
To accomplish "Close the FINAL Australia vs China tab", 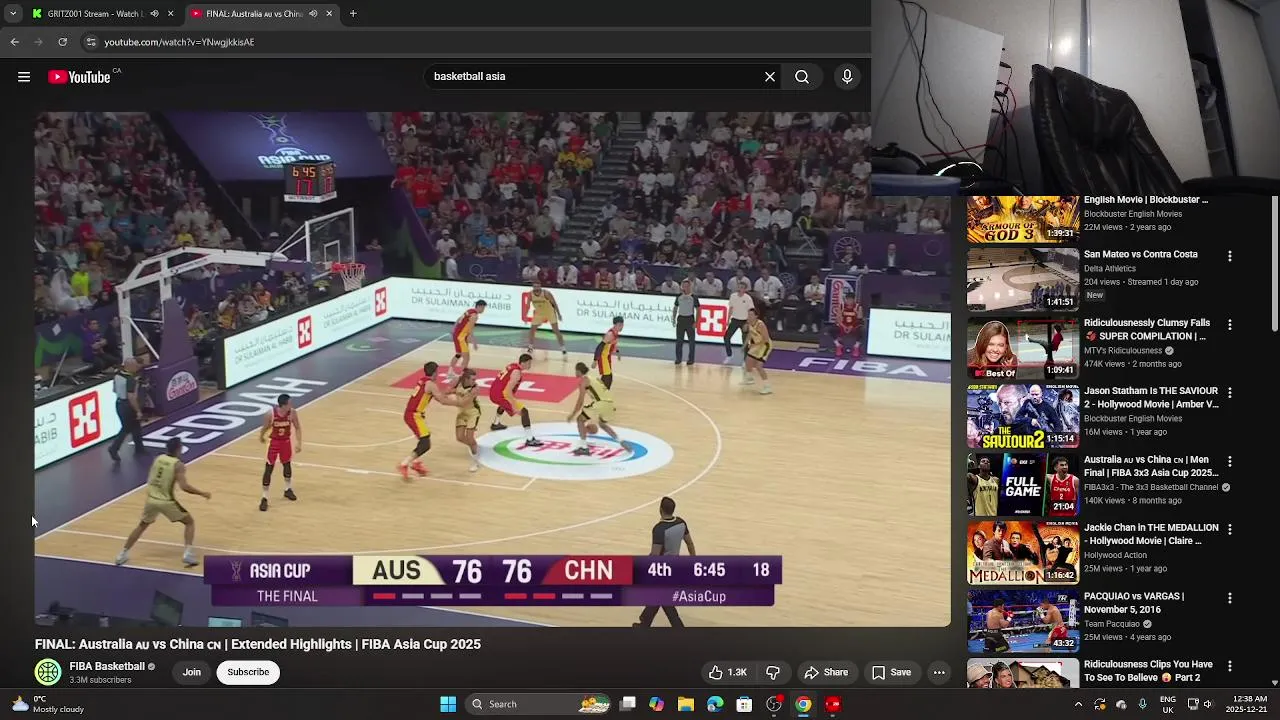I will pos(329,14).
